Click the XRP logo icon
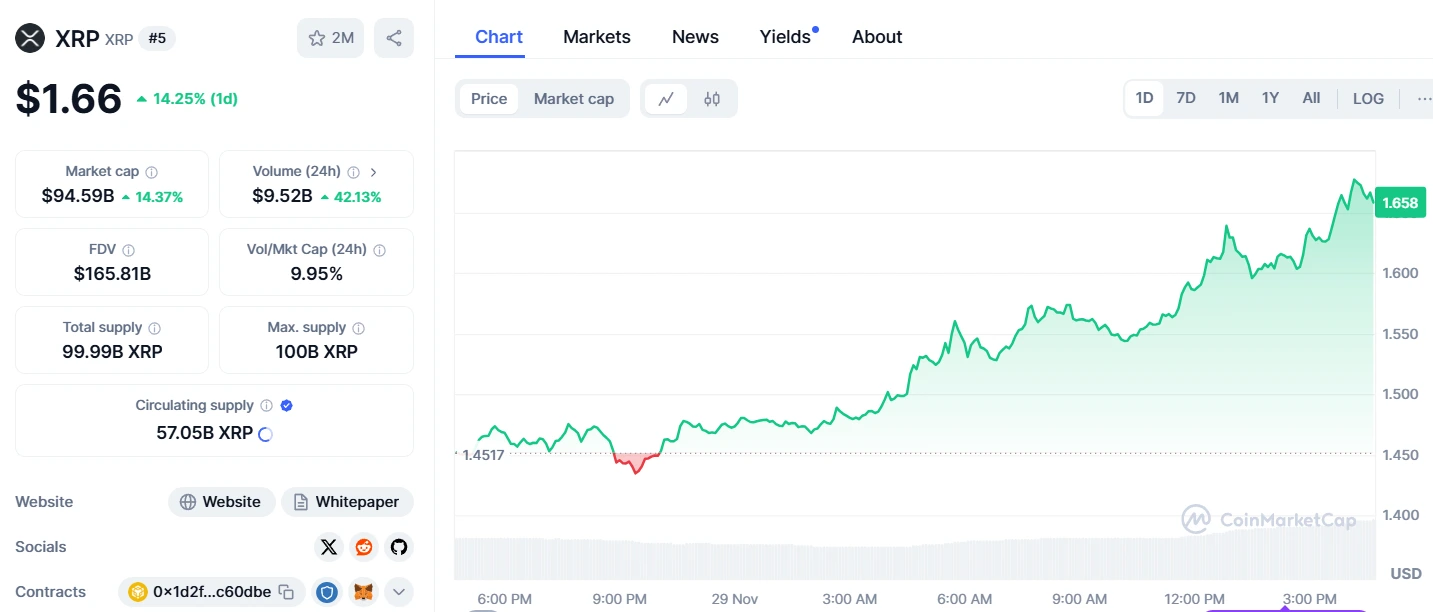Screen dimensions: 1433x612 (31, 38)
